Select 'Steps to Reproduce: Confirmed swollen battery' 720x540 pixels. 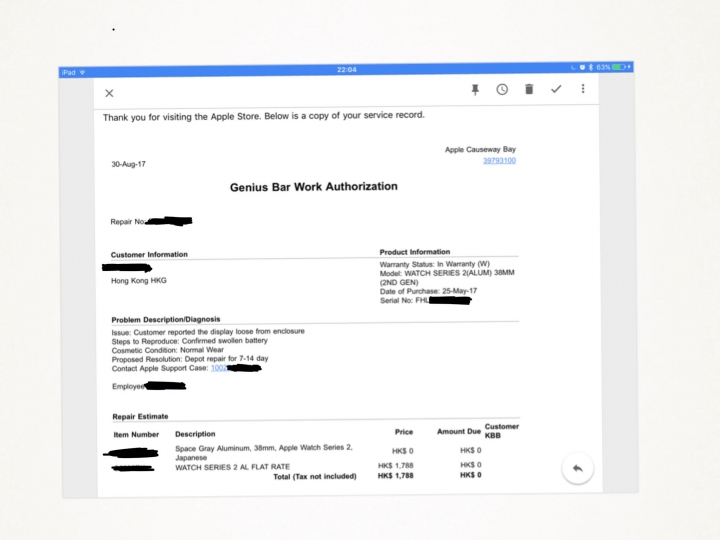(189, 341)
